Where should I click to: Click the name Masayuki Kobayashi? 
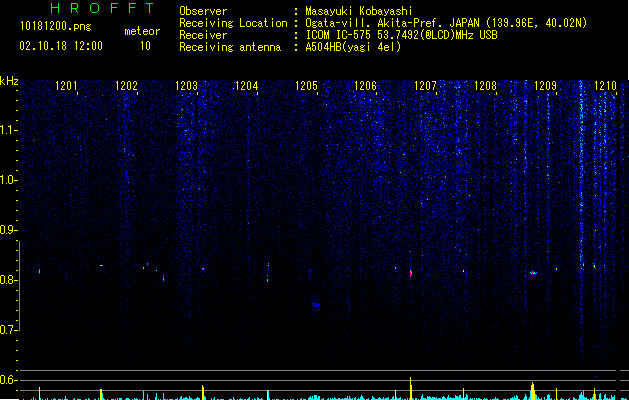(x=359, y=11)
